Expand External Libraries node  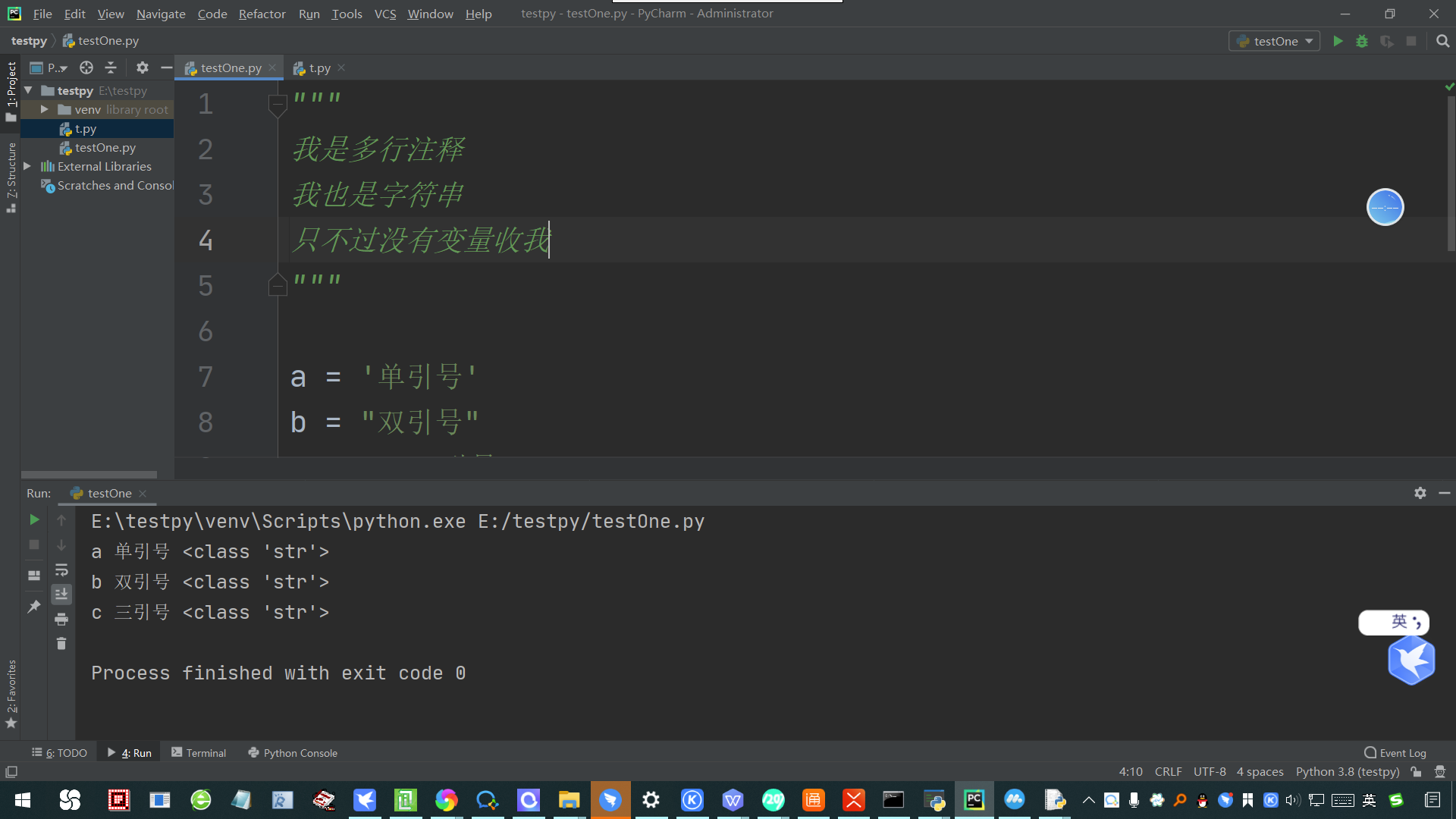click(27, 166)
